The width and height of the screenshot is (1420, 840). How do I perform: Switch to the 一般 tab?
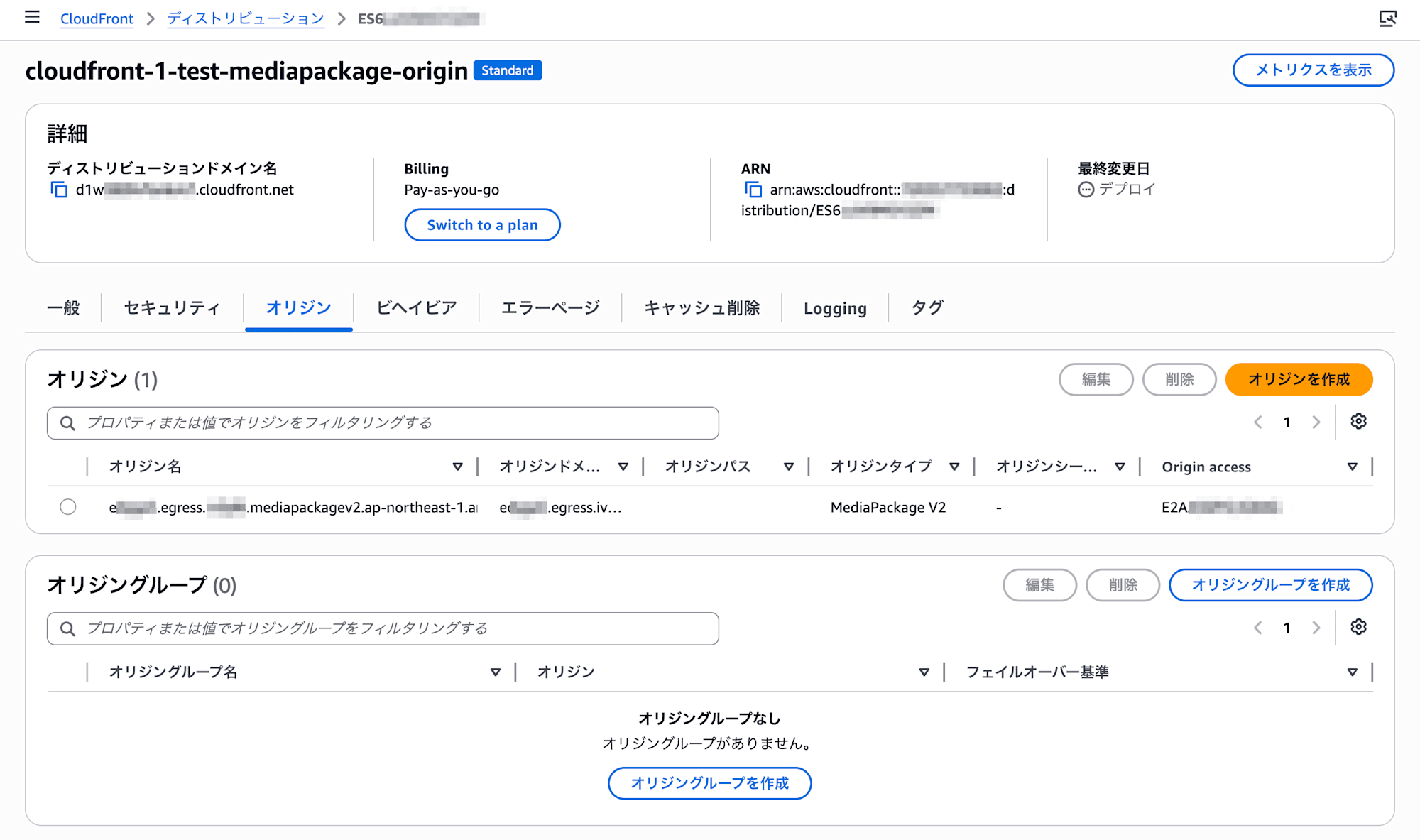click(63, 307)
